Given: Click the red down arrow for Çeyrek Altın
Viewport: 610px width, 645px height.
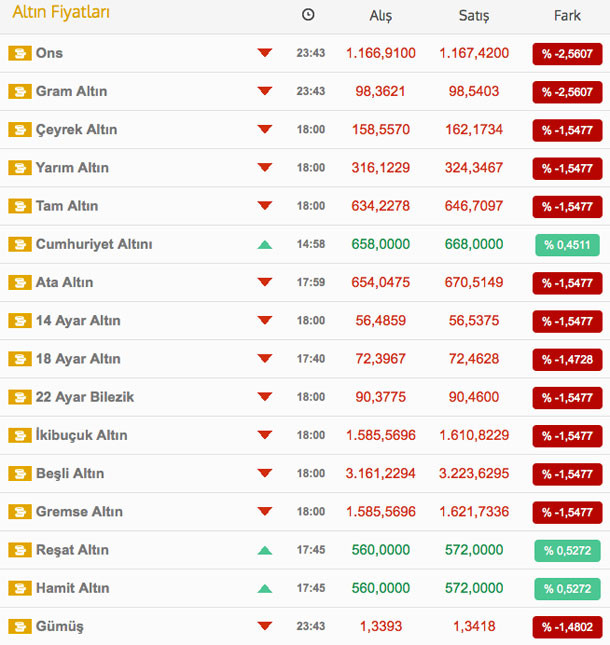Looking at the screenshot, I should tap(264, 130).
